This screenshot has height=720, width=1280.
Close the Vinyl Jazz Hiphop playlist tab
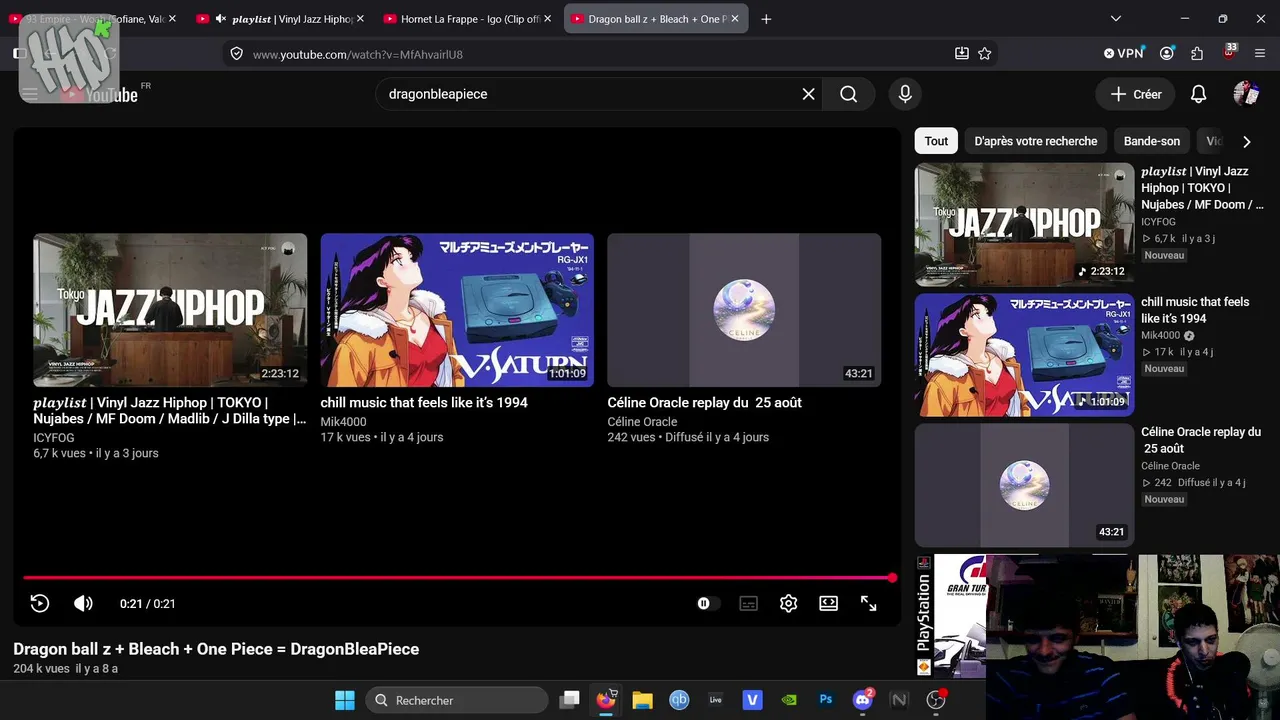360,19
